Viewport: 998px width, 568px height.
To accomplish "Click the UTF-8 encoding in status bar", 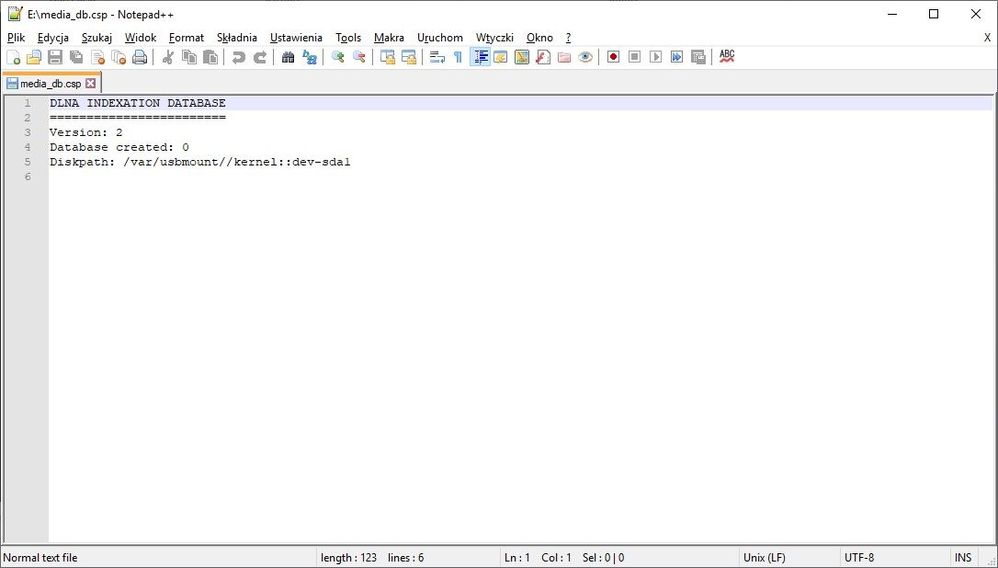I will coord(859,557).
